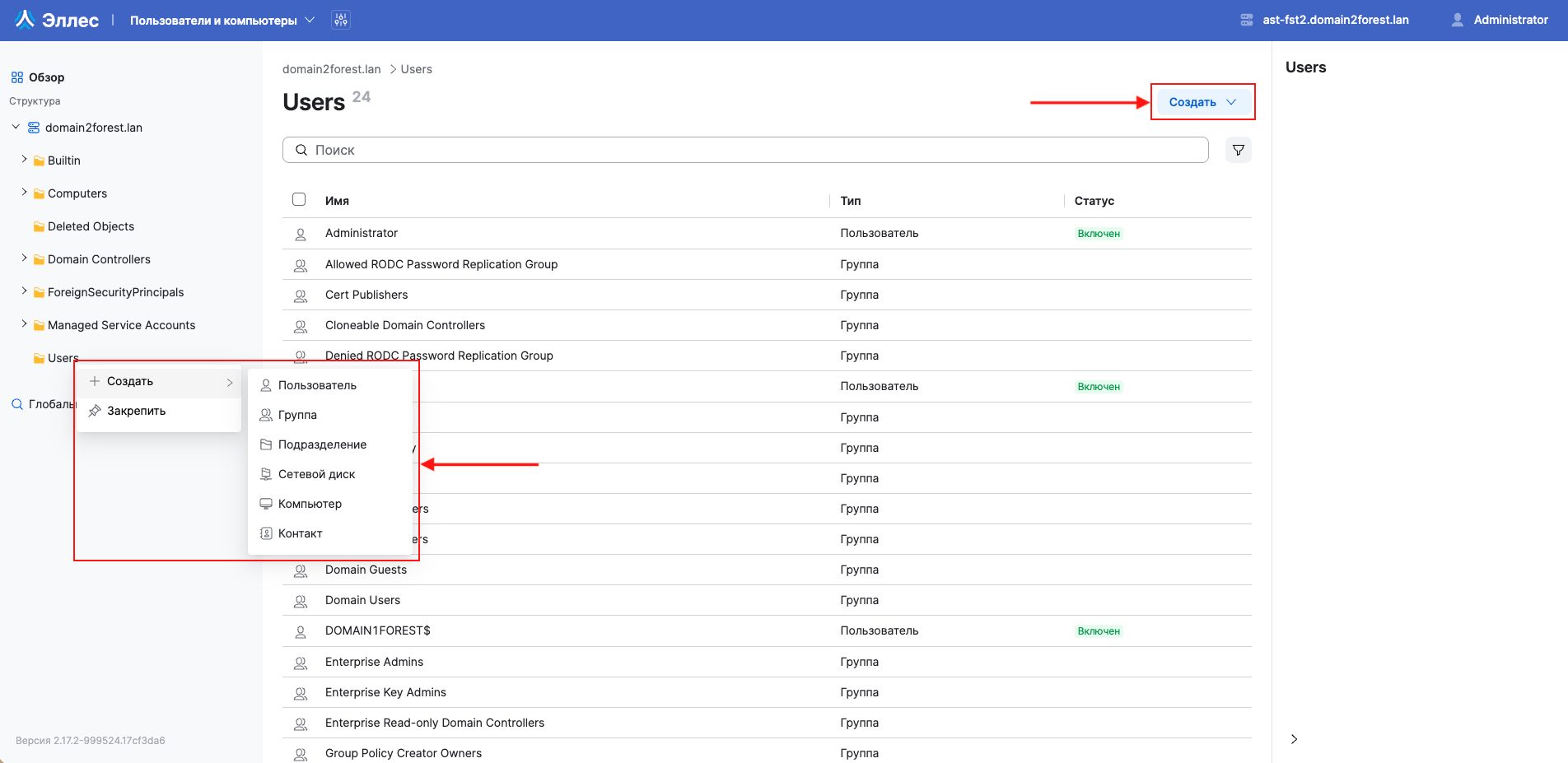This screenshot has width=1568, height=763.
Task: Expand the Builtin folder tree node
Action: point(24,160)
